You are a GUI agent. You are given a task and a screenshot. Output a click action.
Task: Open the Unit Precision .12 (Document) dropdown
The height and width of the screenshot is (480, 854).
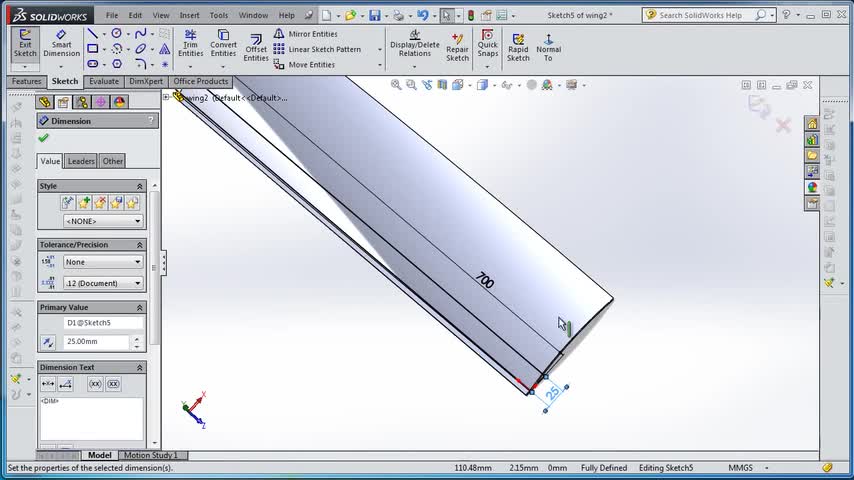coord(103,283)
